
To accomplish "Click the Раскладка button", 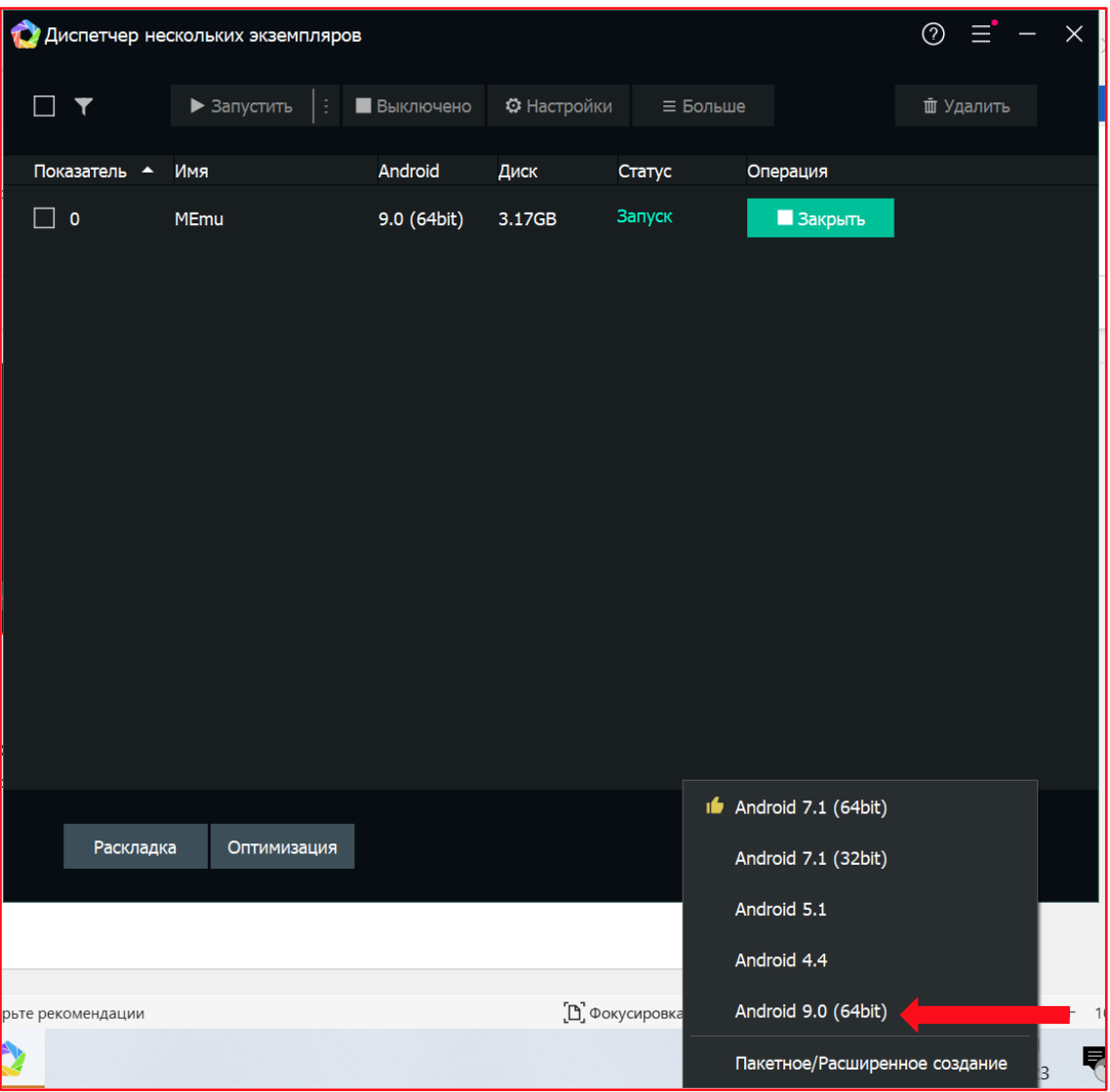I will pos(135,847).
